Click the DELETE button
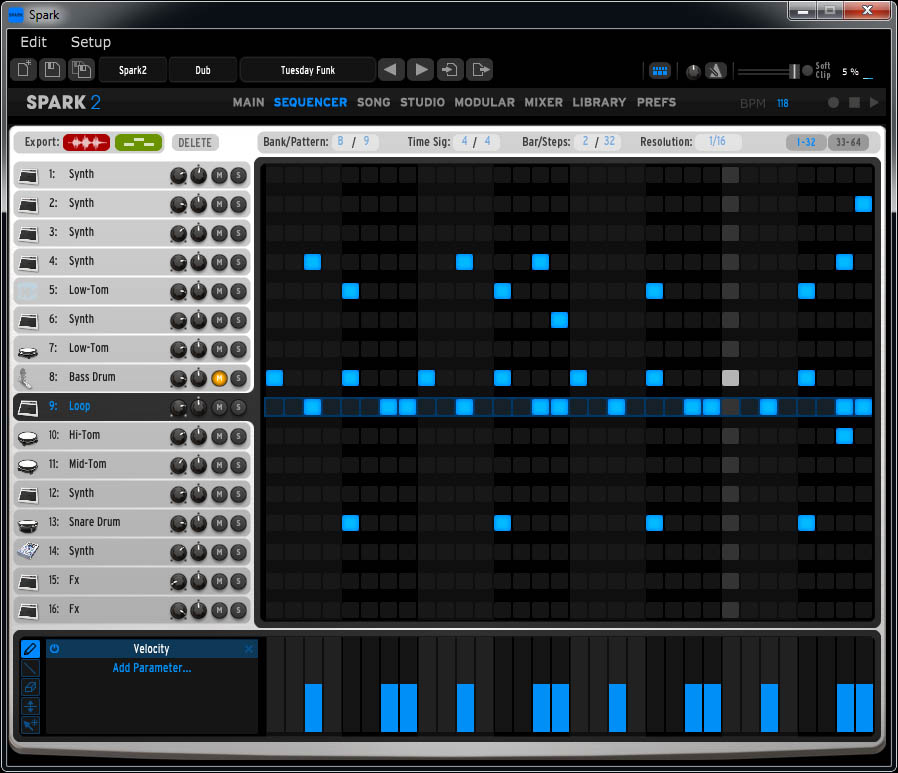 [195, 143]
